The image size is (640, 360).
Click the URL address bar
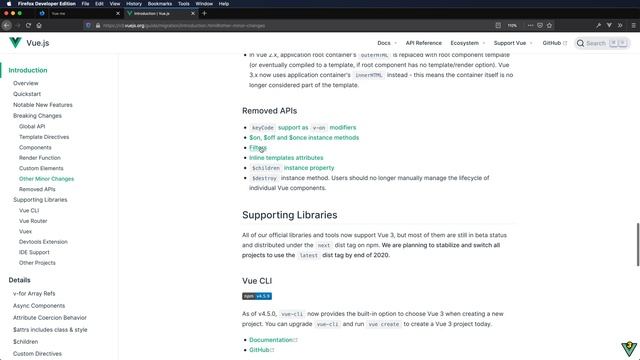point(294,25)
